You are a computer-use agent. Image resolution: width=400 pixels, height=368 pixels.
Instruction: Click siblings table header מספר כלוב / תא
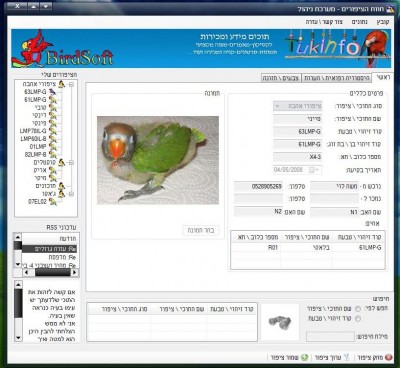258,237
